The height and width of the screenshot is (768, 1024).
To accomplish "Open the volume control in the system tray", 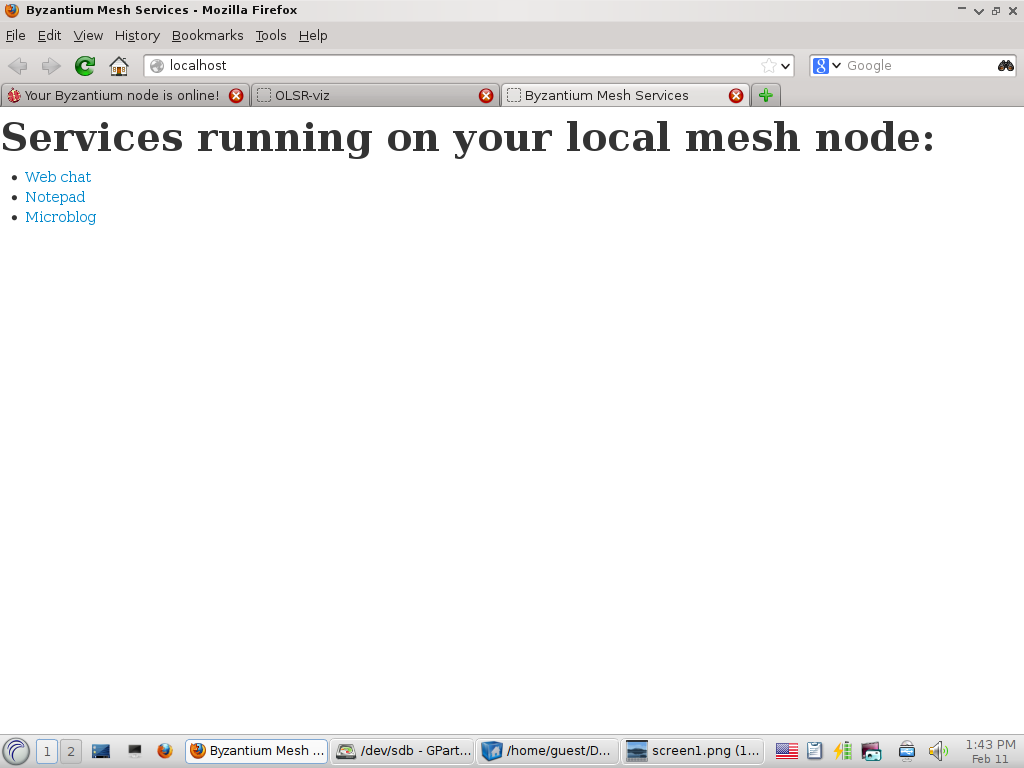I will (937, 750).
